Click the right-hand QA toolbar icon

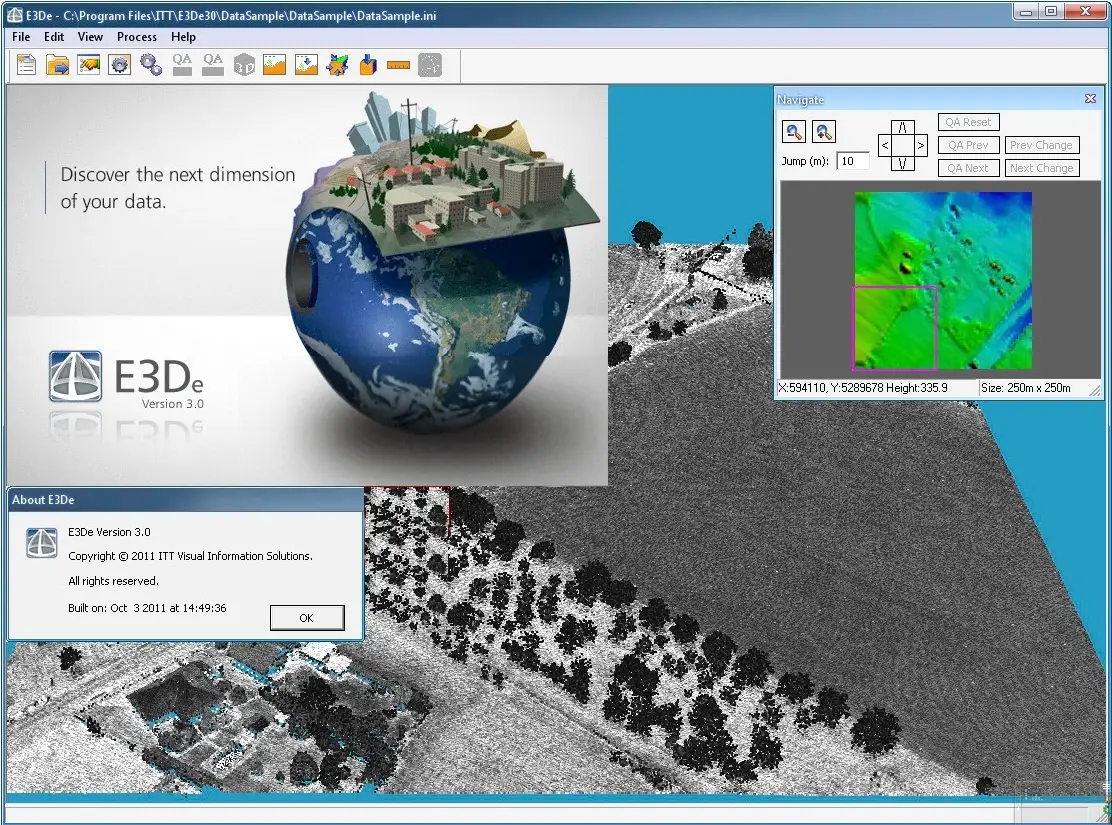tap(213, 65)
